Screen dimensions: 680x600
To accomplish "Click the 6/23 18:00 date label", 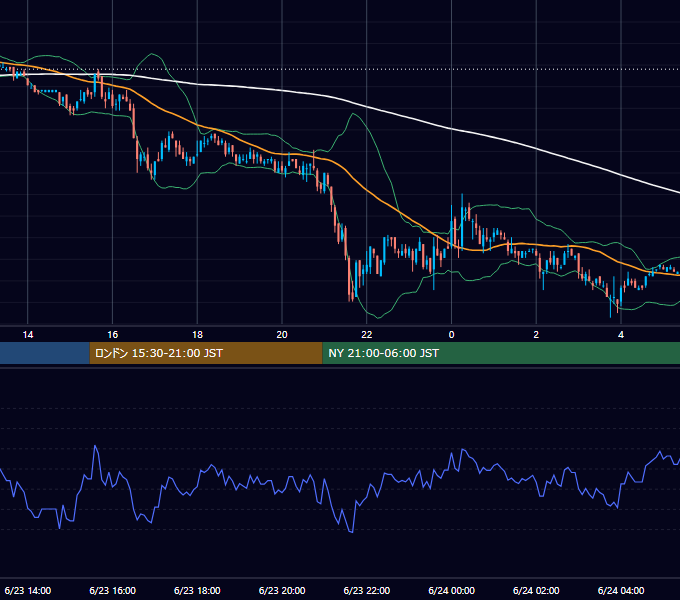I will coord(197,590).
